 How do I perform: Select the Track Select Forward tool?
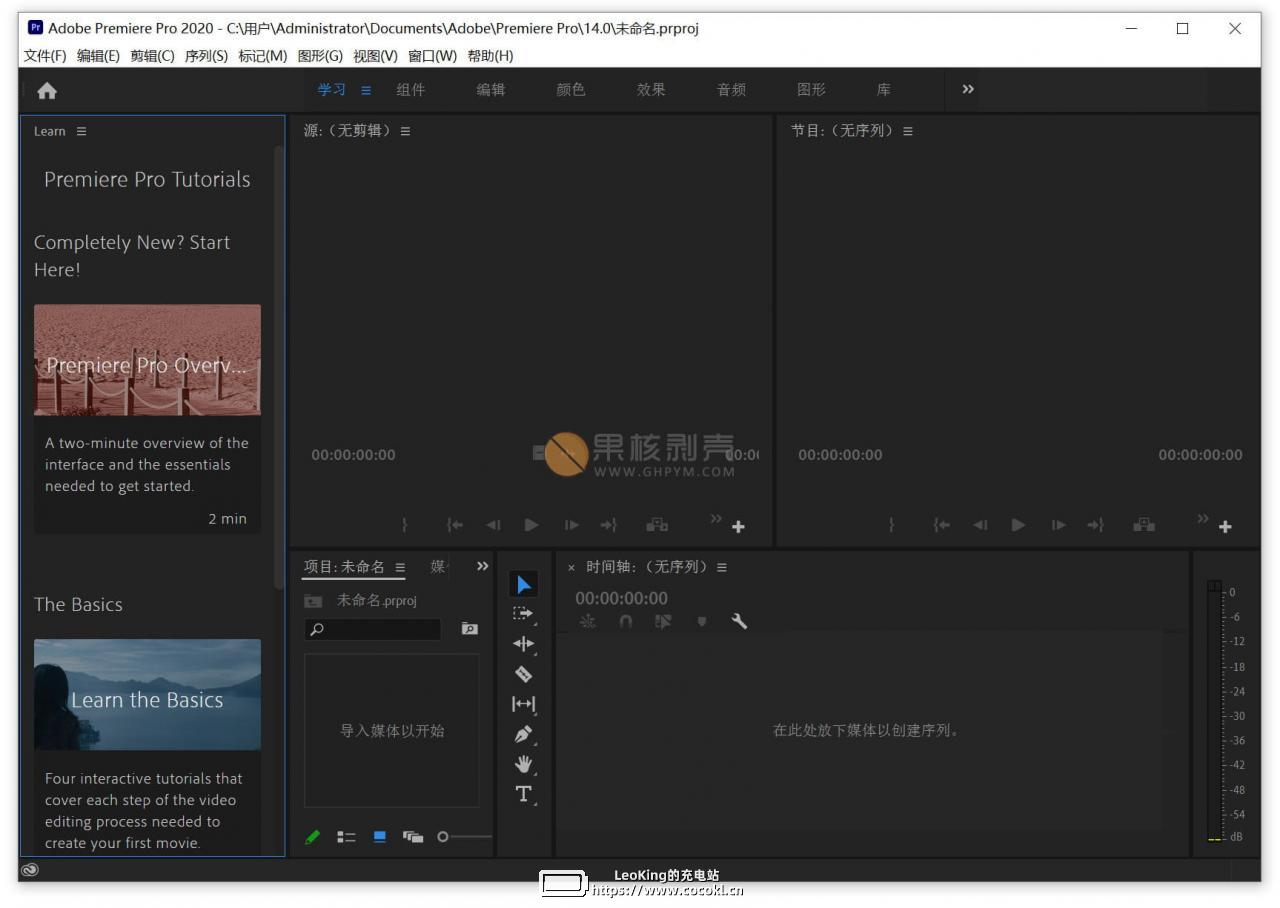coord(524,614)
